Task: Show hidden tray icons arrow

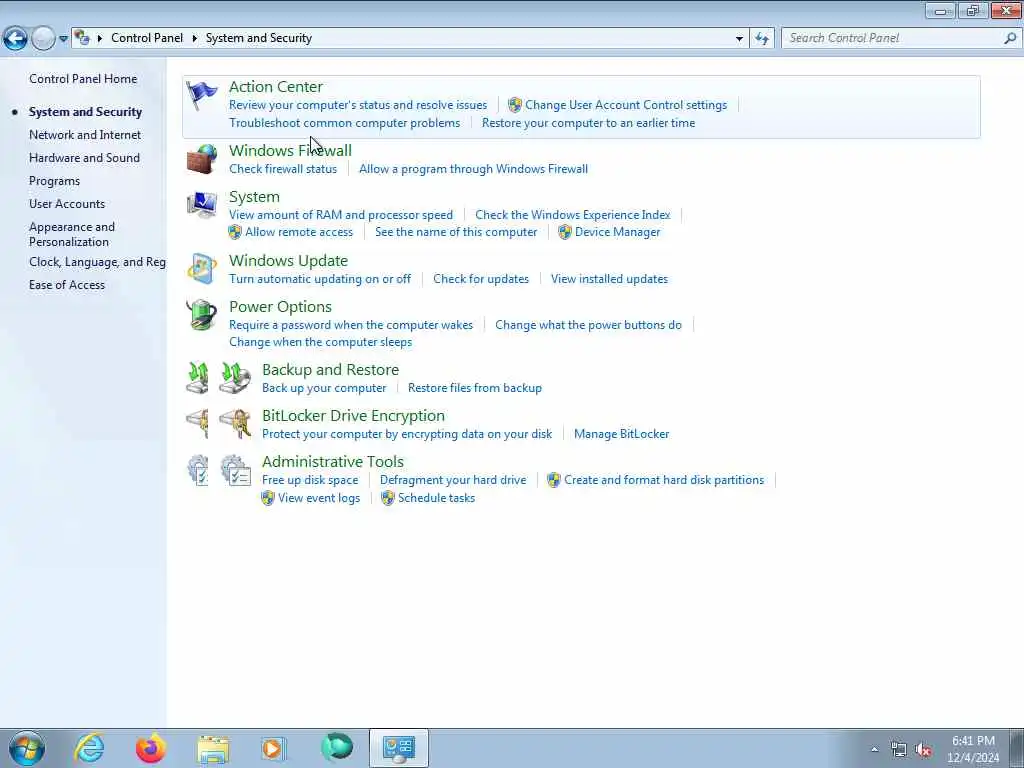Action: pyautogui.click(x=874, y=749)
